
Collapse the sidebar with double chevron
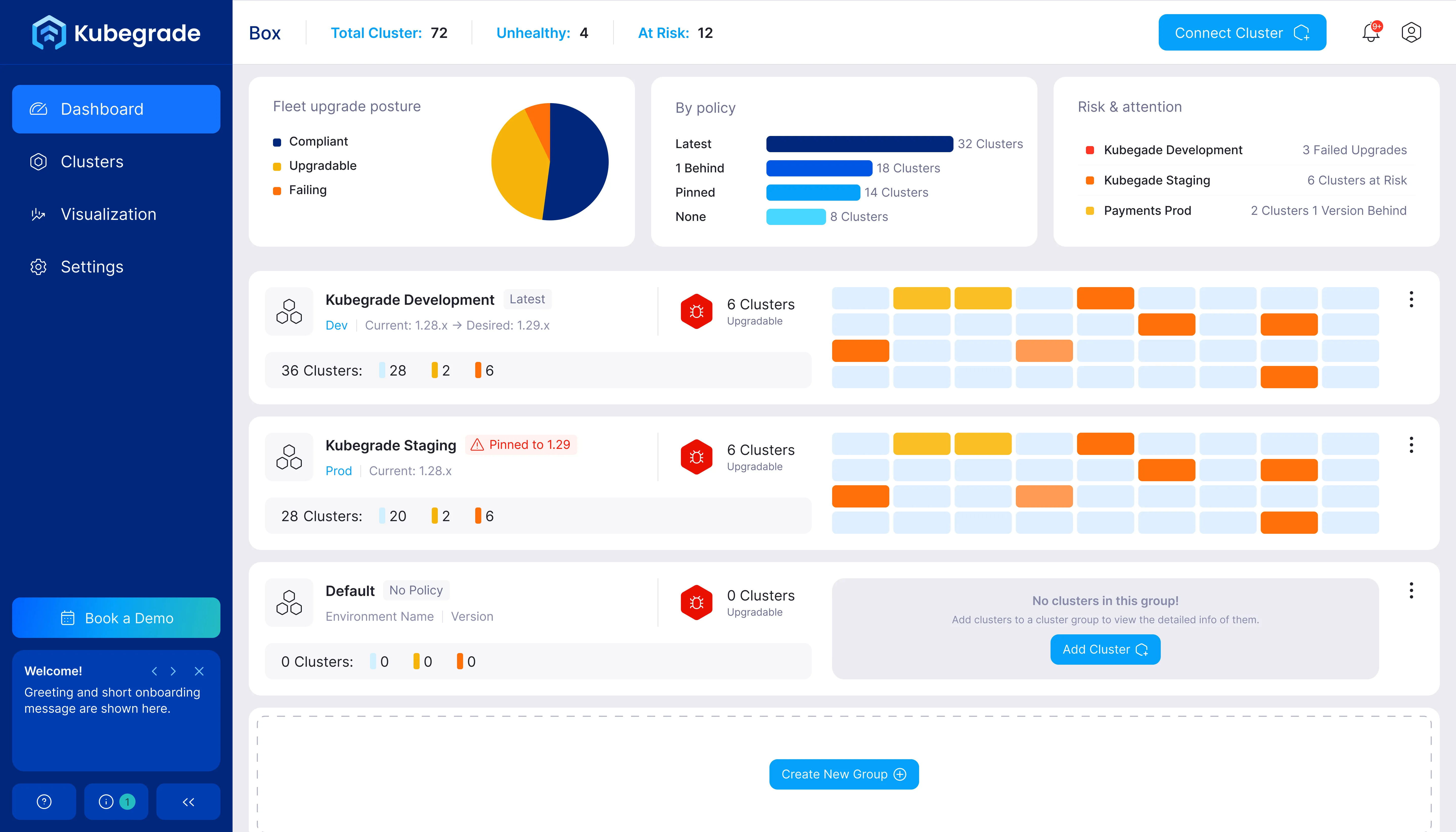coord(188,802)
